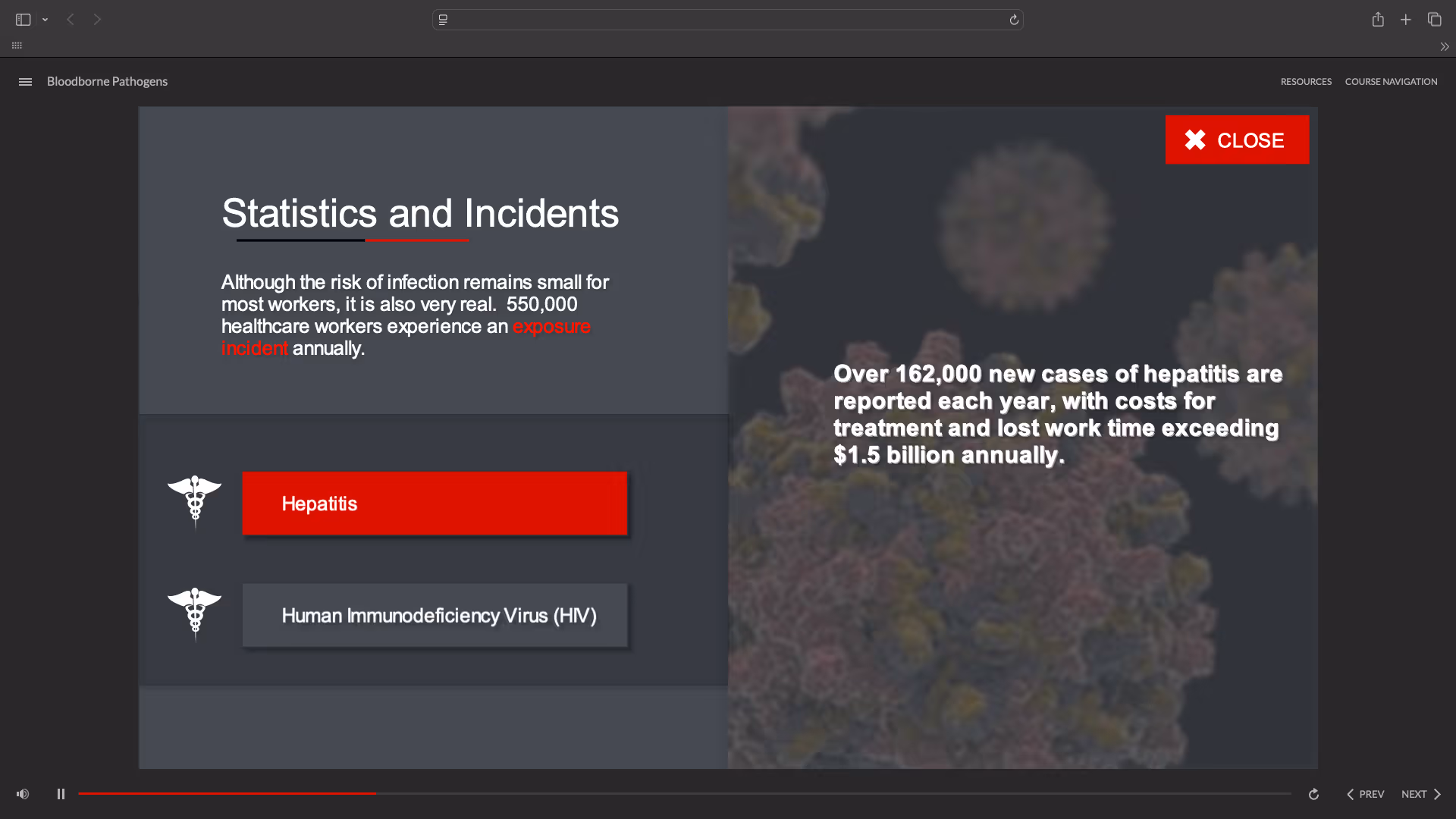Open the RESOURCES menu
Viewport: 1456px width, 819px height.
tap(1306, 82)
